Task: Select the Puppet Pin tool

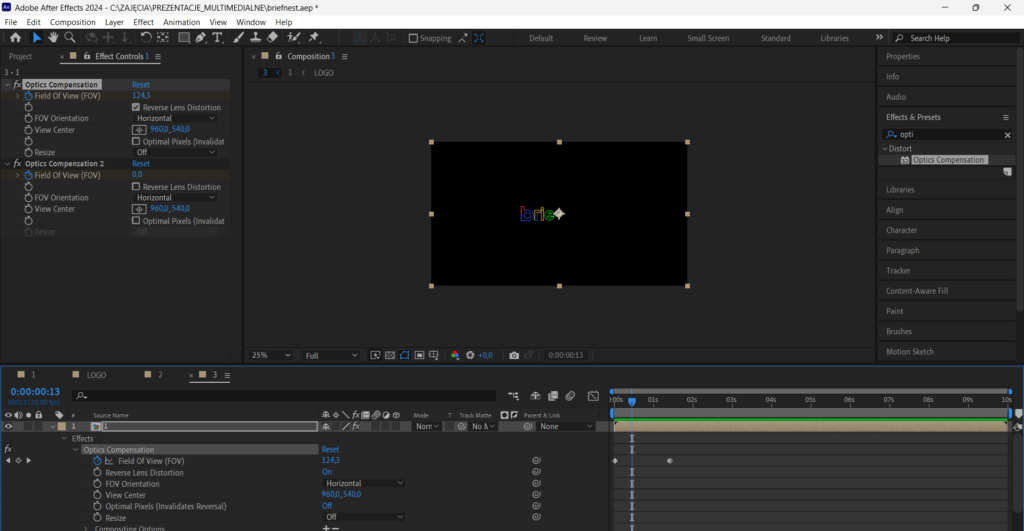Action: [x=314, y=38]
